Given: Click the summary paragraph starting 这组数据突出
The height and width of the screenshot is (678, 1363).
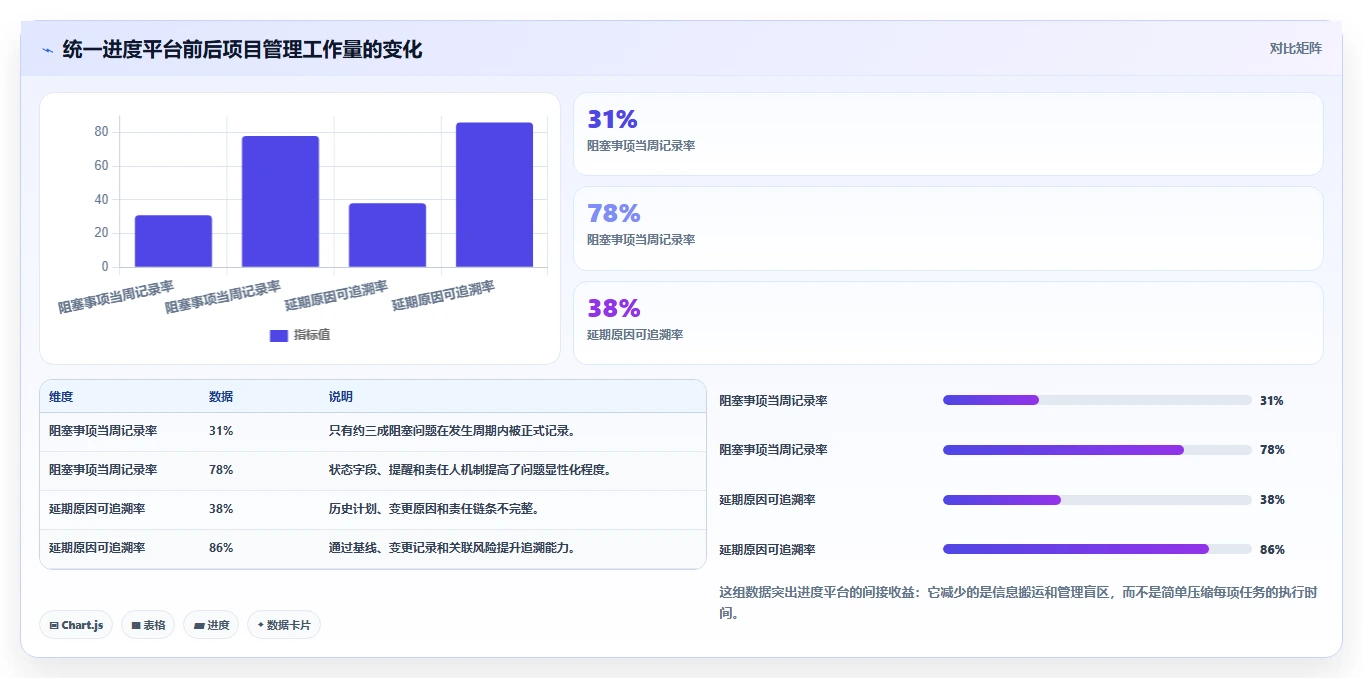Looking at the screenshot, I should tap(1018, 603).
